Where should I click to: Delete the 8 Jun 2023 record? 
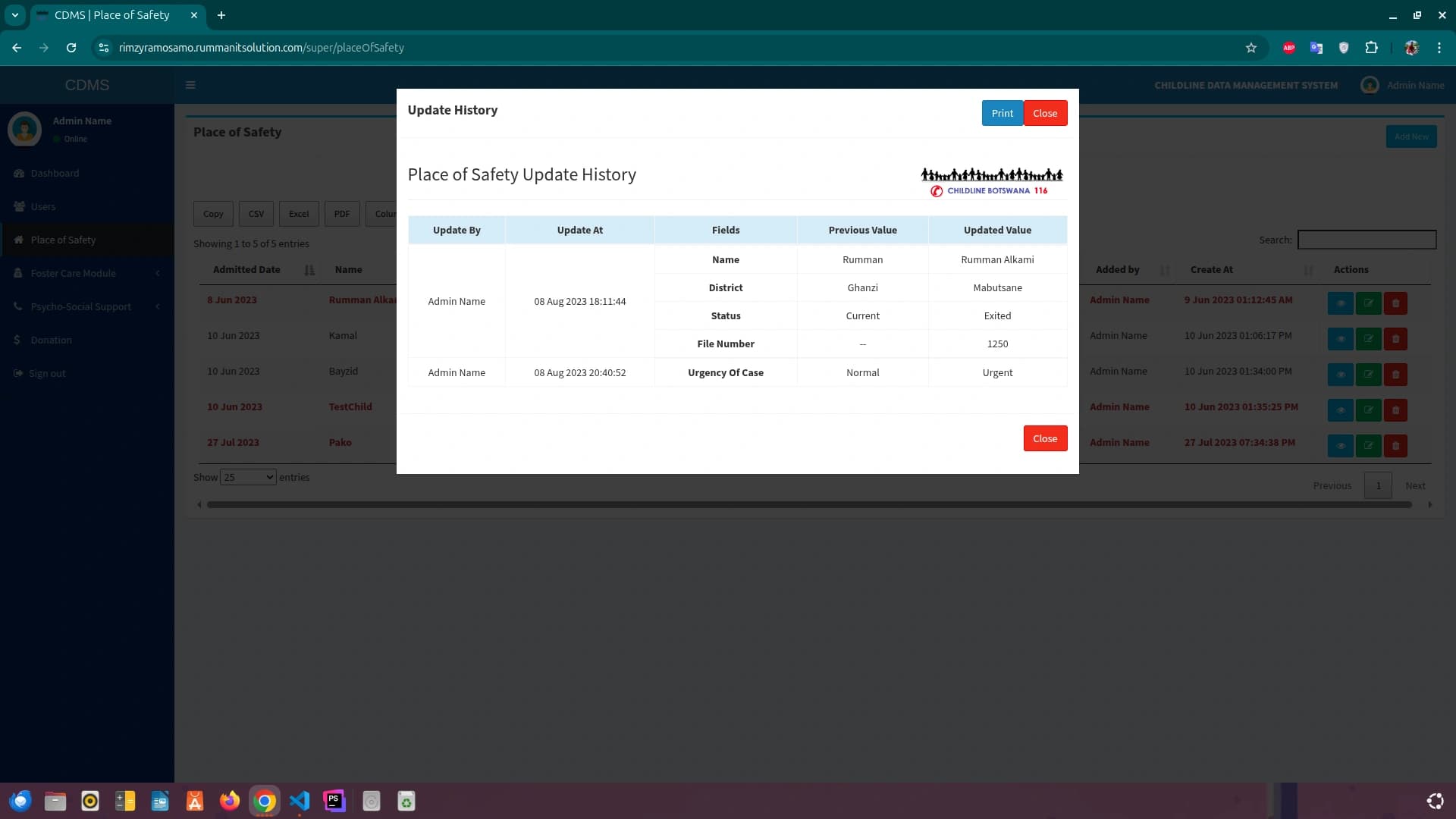(x=1395, y=303)
